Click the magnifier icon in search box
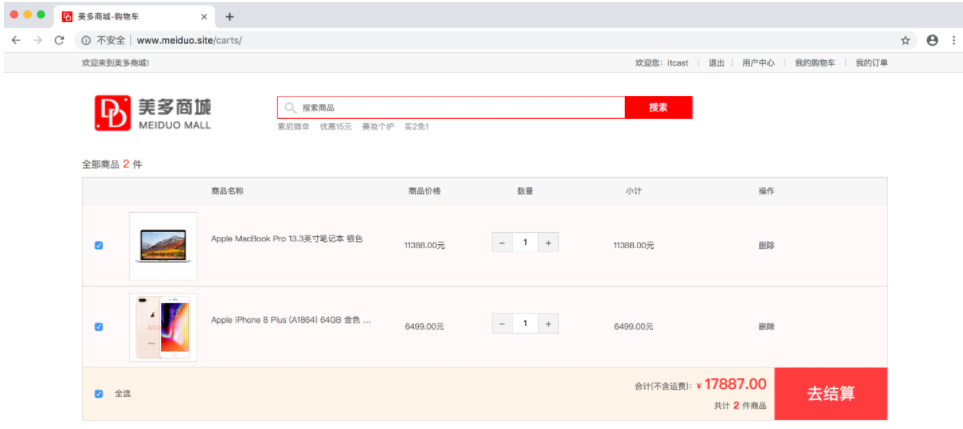 pos(290,107)
